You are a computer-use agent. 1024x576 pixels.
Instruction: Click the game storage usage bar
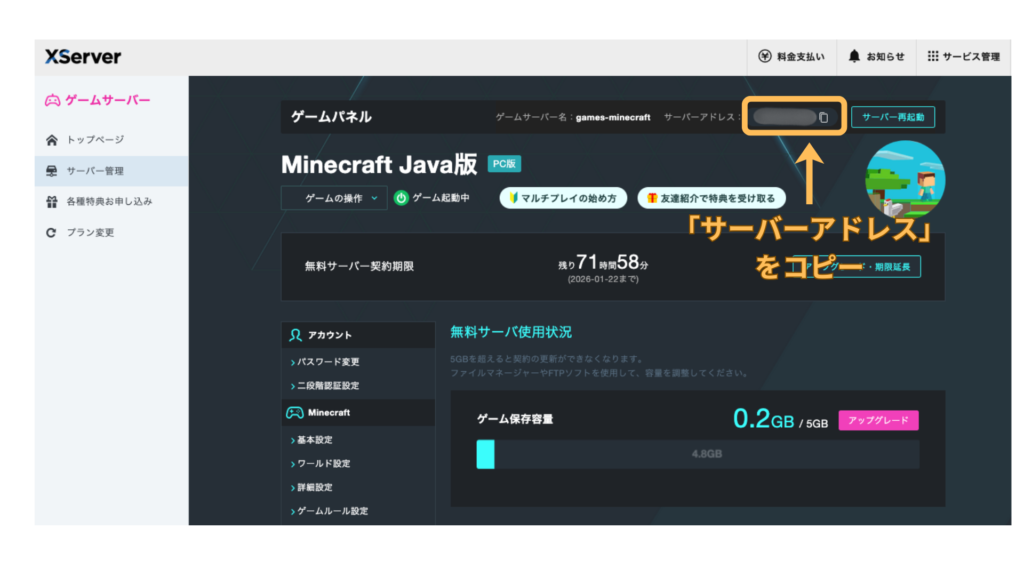[x=697, y=454]
